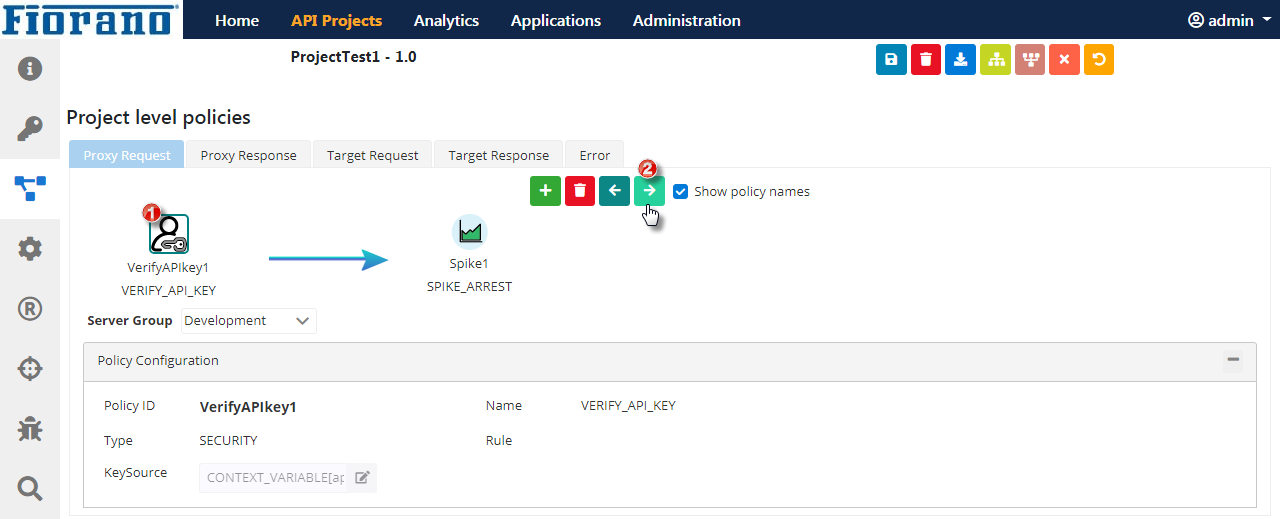Switch to the Proxy Response tab
This screenshot has width=1280, height=519.
tap(248, 155)
